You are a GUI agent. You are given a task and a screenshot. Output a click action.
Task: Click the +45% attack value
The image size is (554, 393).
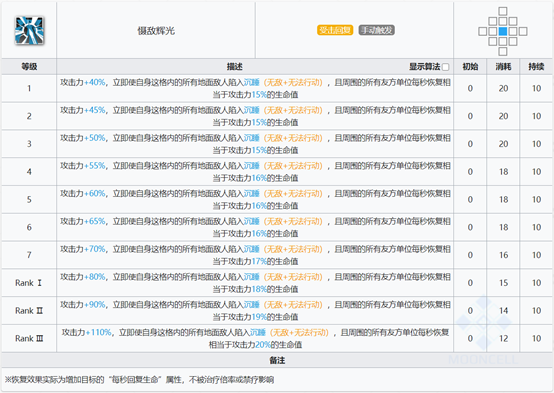(95, 110)
